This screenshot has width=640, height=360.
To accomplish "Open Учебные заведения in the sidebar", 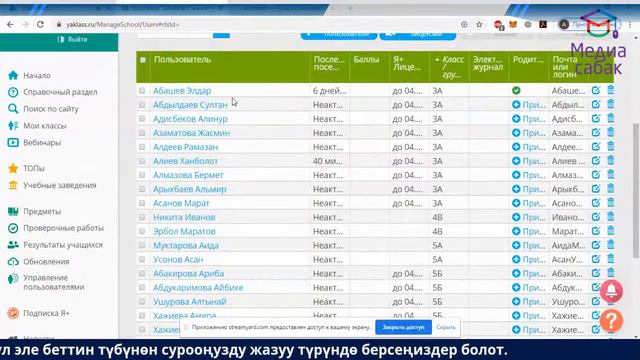I will (60, 185).
